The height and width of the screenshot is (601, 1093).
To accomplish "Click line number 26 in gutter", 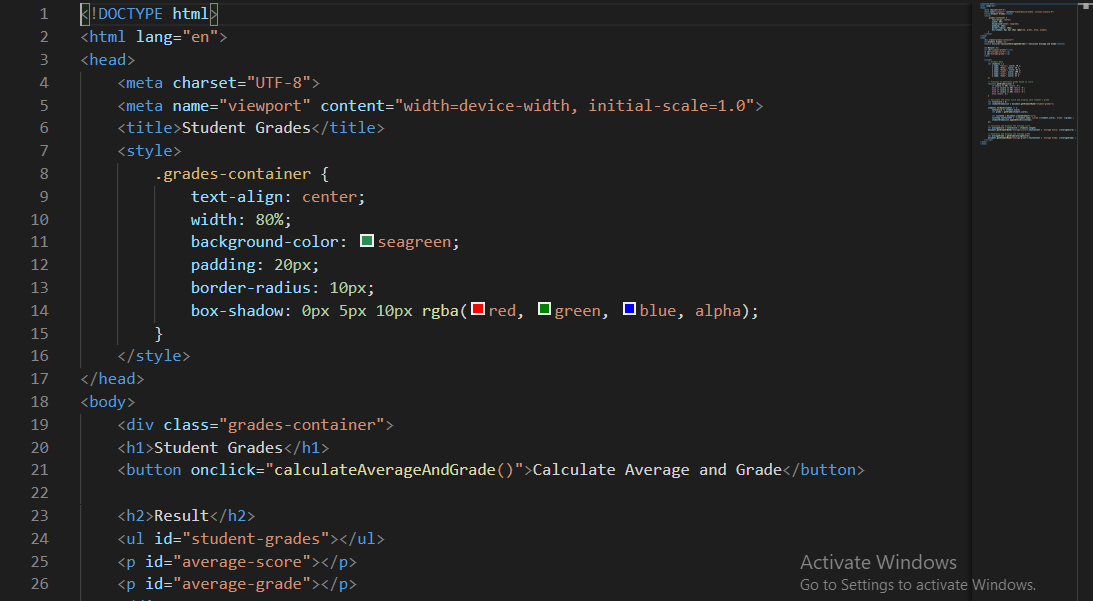I will [x=40, y=584].
